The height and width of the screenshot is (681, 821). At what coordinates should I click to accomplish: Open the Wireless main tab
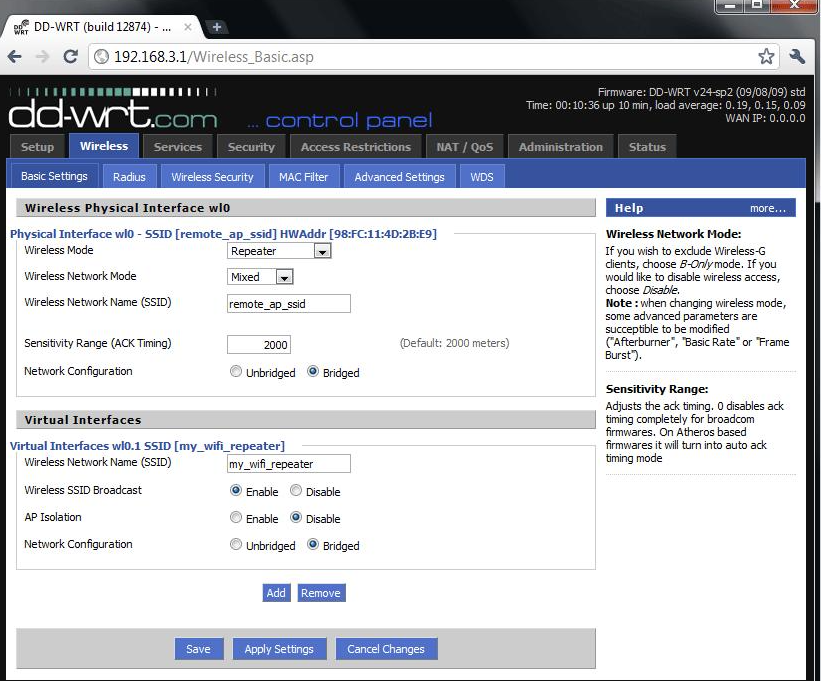(104, 146)
